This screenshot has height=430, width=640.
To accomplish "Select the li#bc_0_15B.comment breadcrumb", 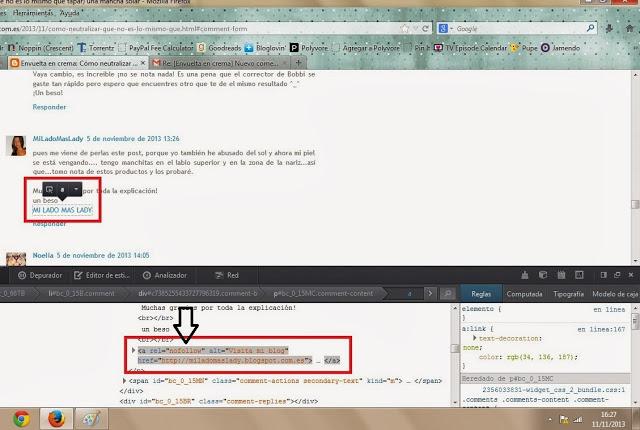I will 82,293.
